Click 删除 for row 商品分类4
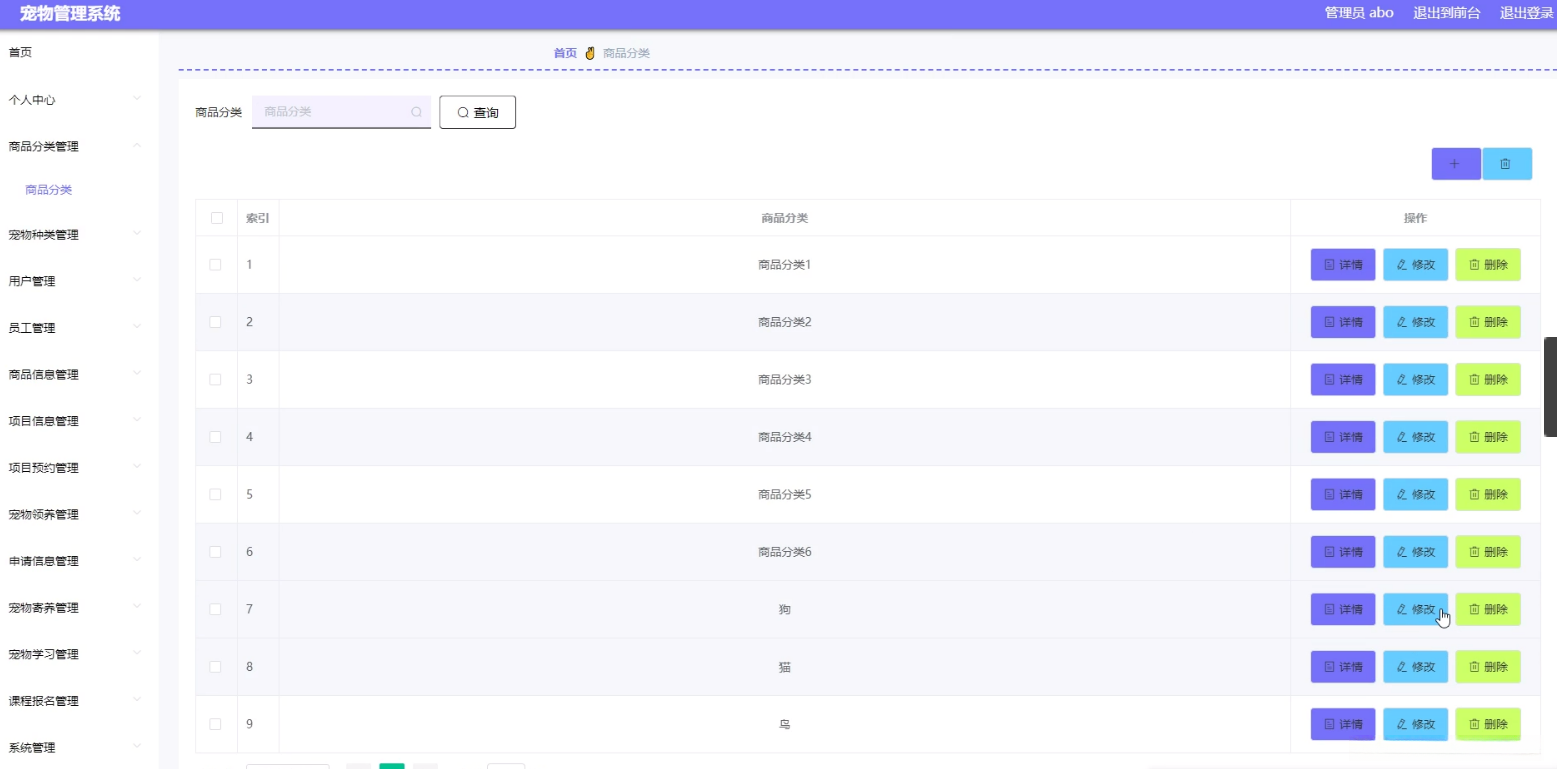Image resolution: width=1557 pixels, height=769 pixels. [x=1488, y=437]
